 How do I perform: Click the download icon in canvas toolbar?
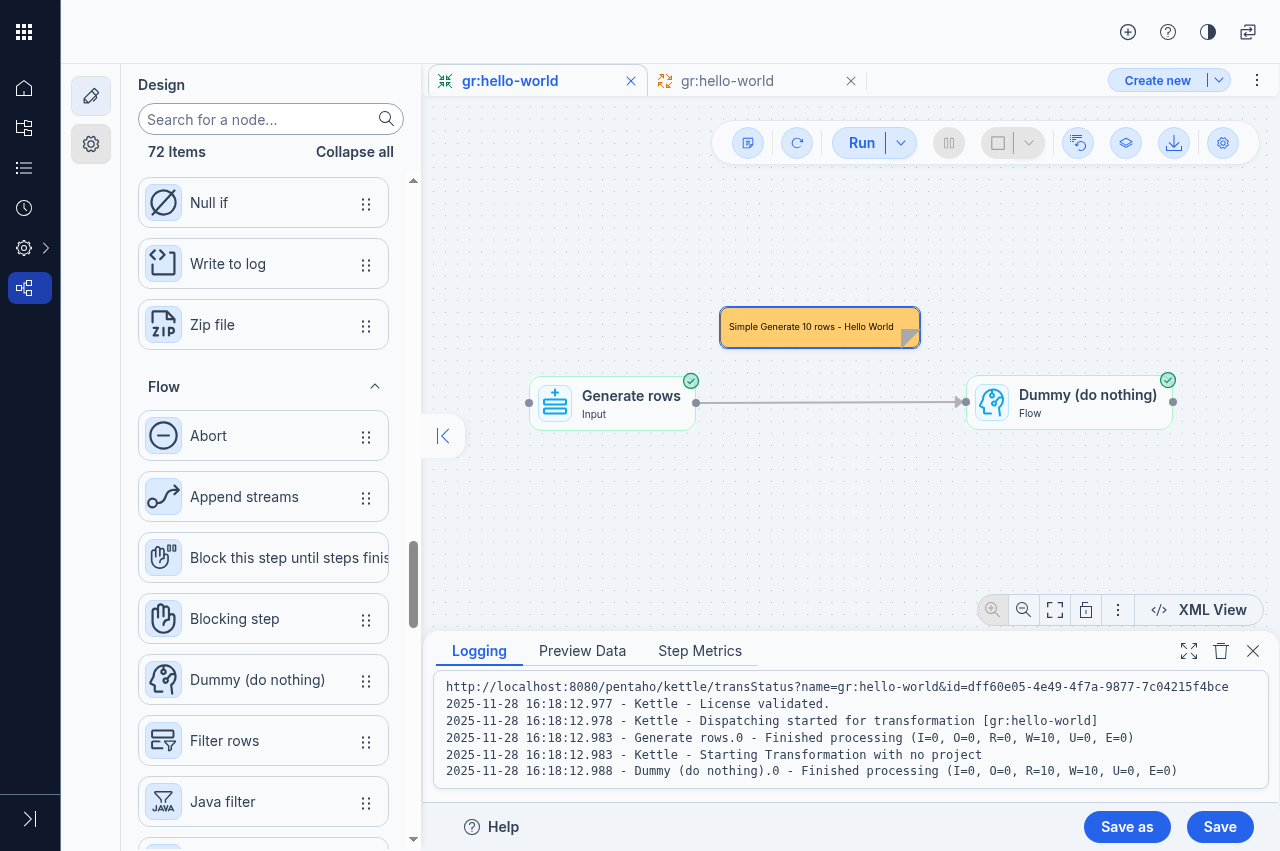[1174, 143]
